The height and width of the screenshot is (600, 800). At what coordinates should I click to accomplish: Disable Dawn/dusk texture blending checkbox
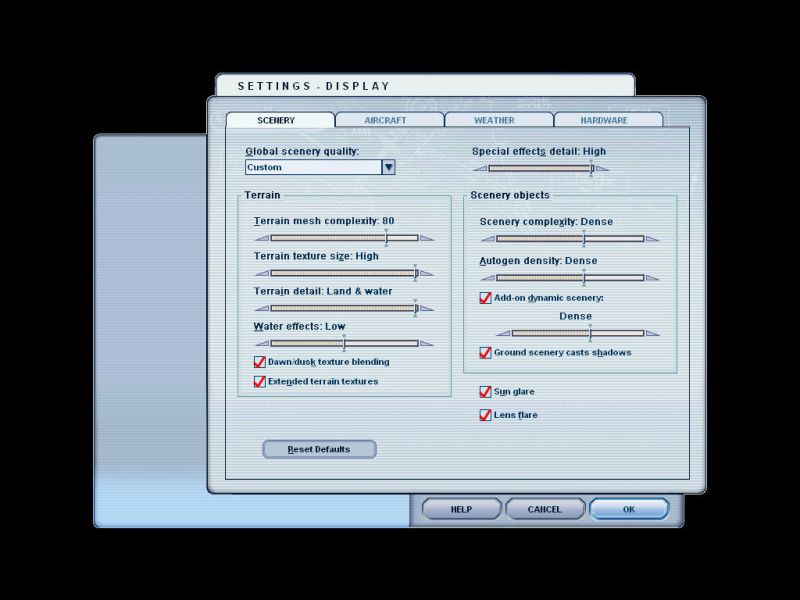(260, 362)
